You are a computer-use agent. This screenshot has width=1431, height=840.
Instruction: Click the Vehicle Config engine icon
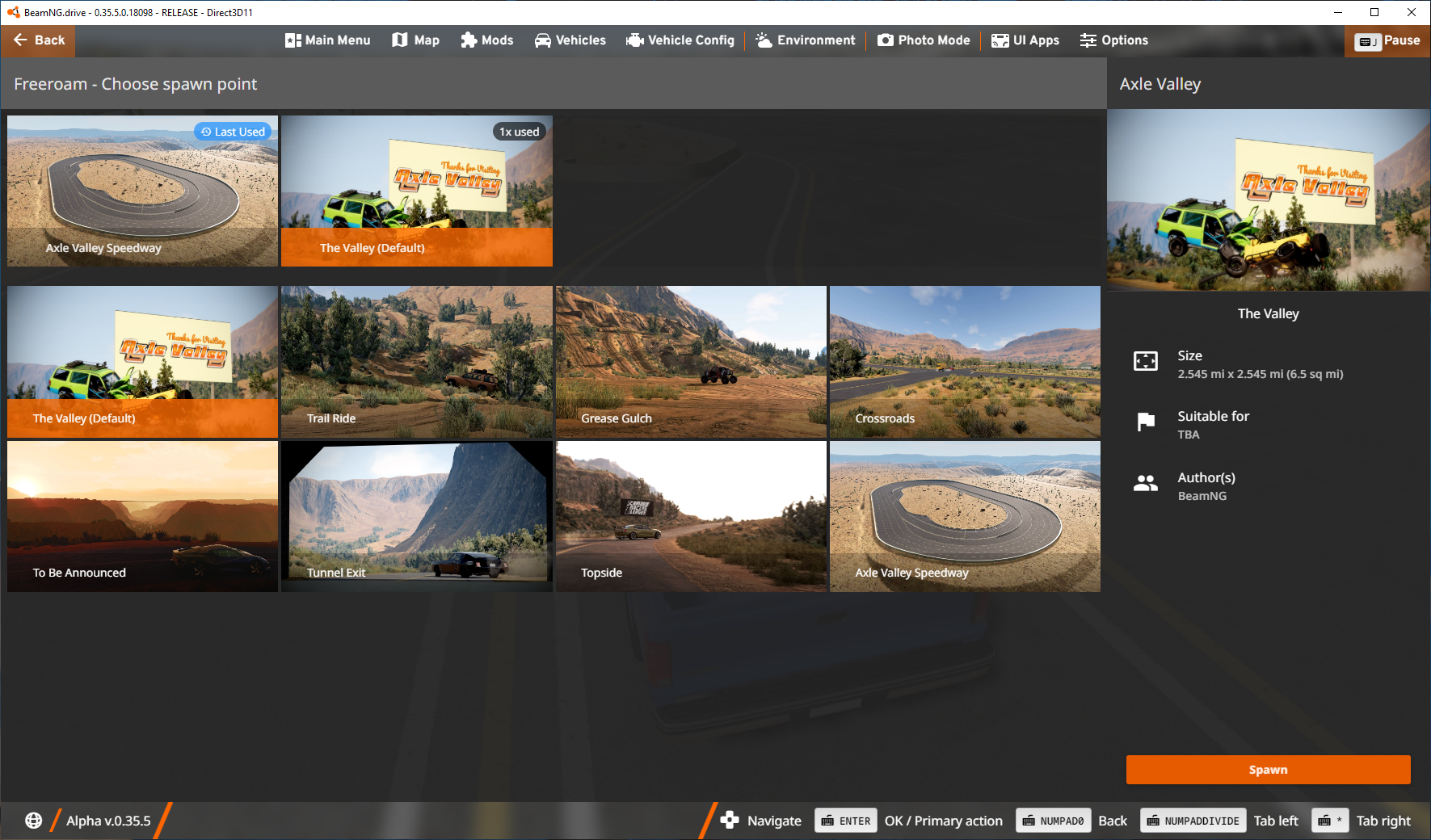[x=635, y=40]
